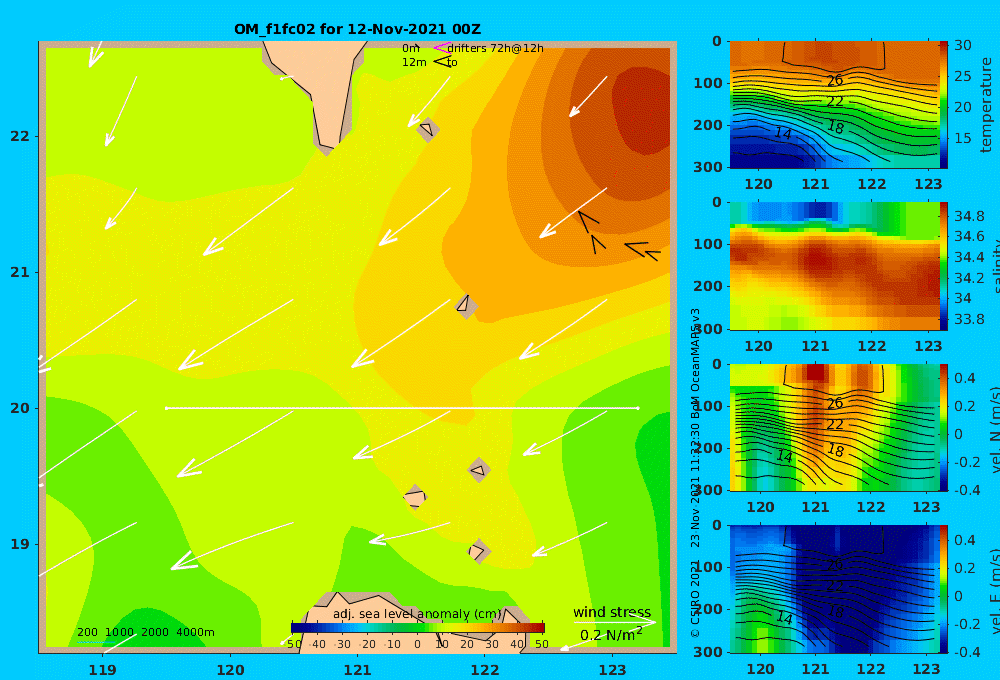Click the '30' tick on temperature color bar
The image size is (1000, 680).
click(x=963, y=45)
